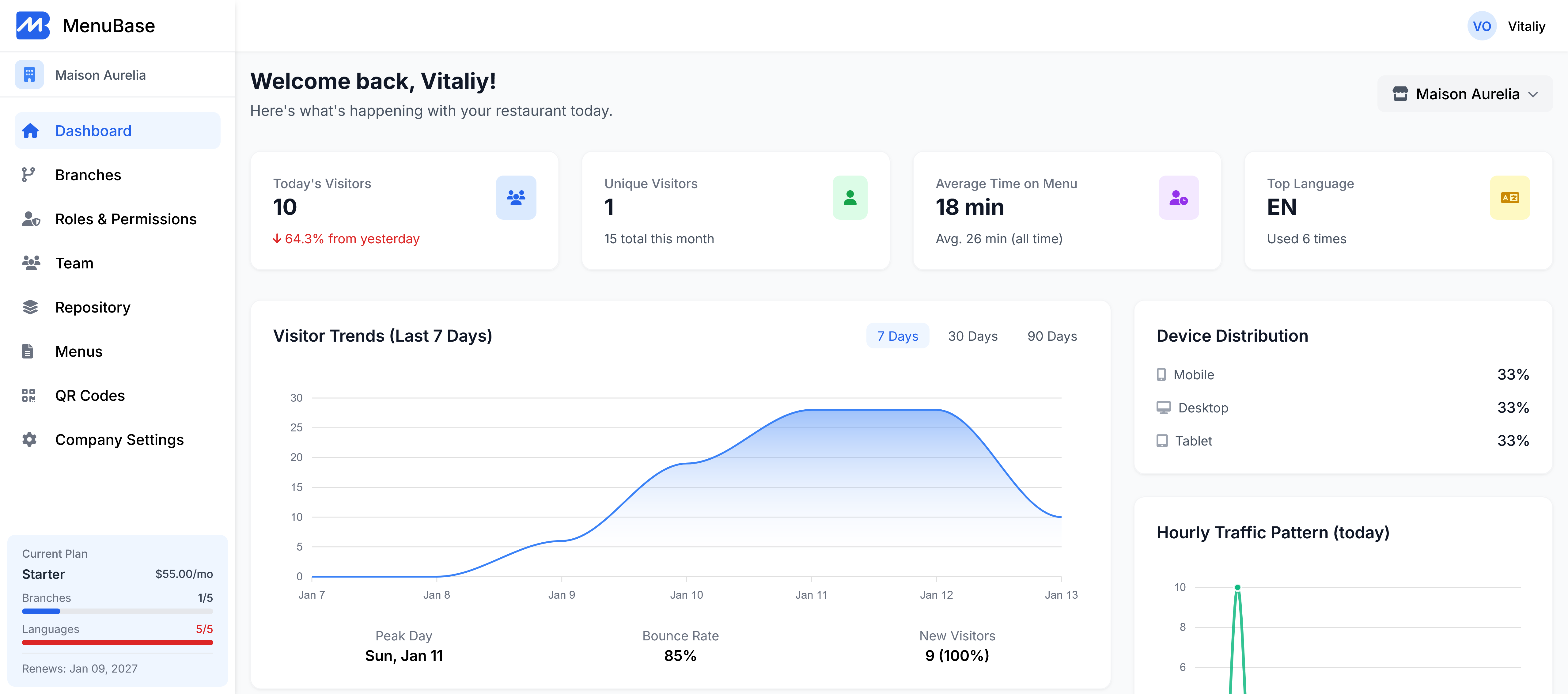
Task: Click the Average Time on Menu icon
Action: 1178,197
